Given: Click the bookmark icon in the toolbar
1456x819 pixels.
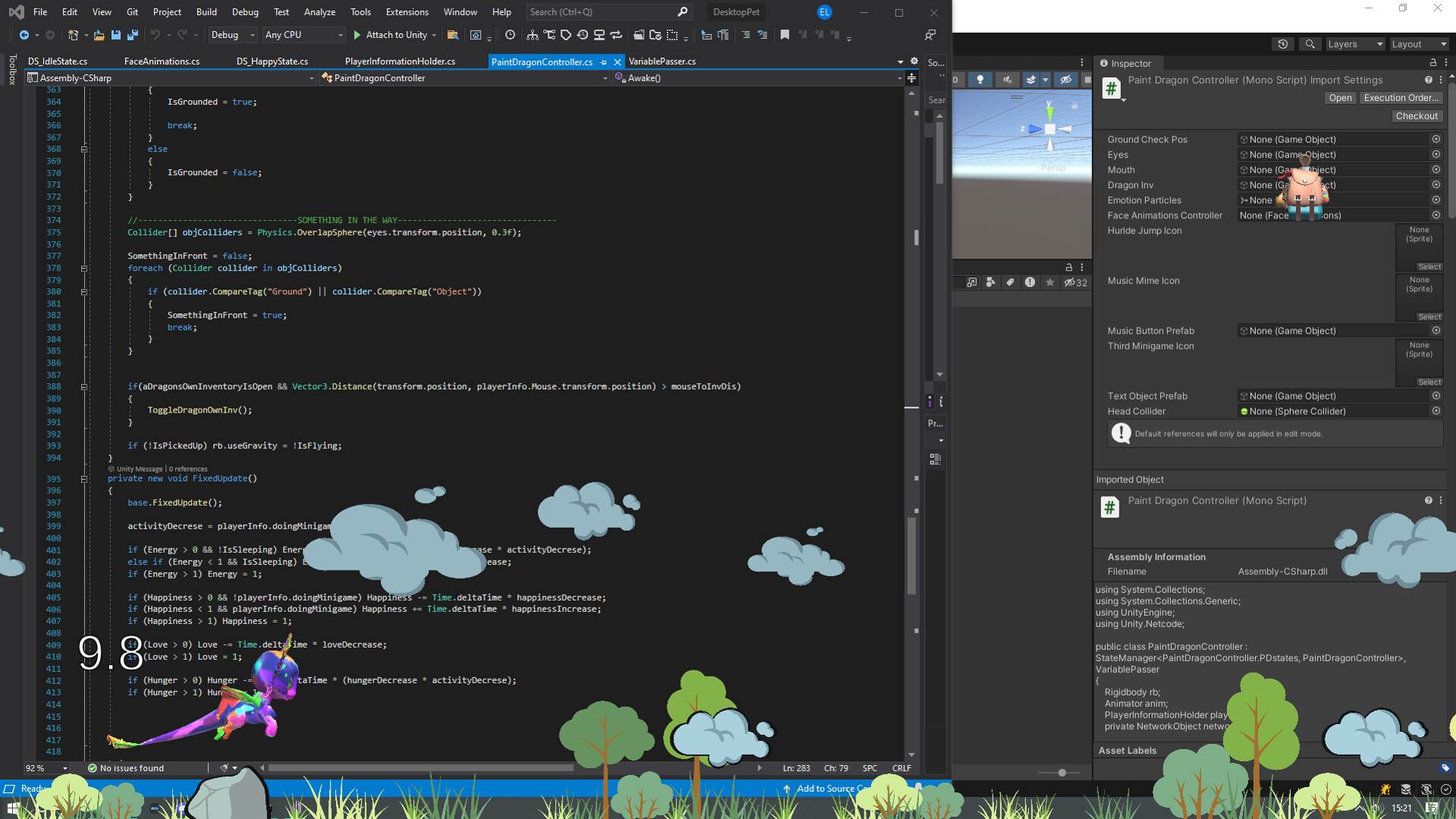Looking at the screenshot, I should click(785, 35).
